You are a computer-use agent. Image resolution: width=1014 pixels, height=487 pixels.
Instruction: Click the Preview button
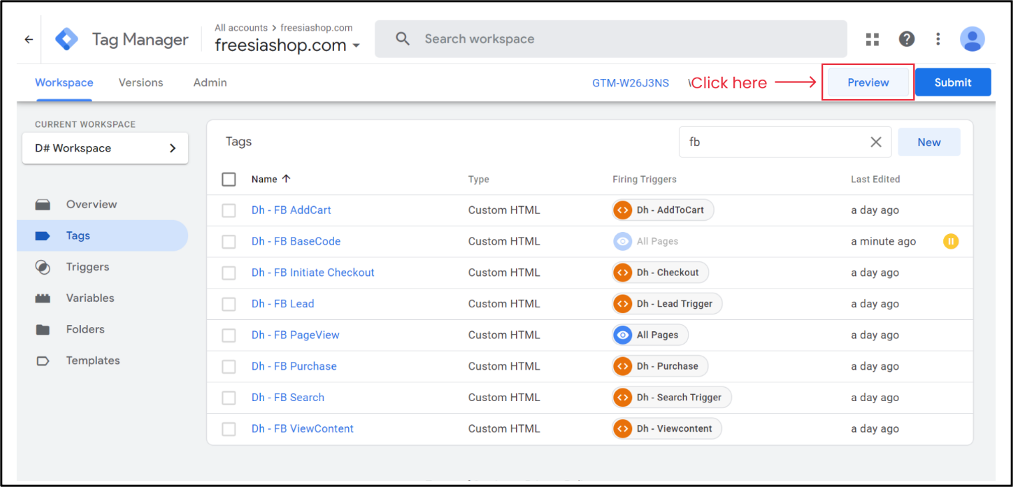(x=868, y=83)
